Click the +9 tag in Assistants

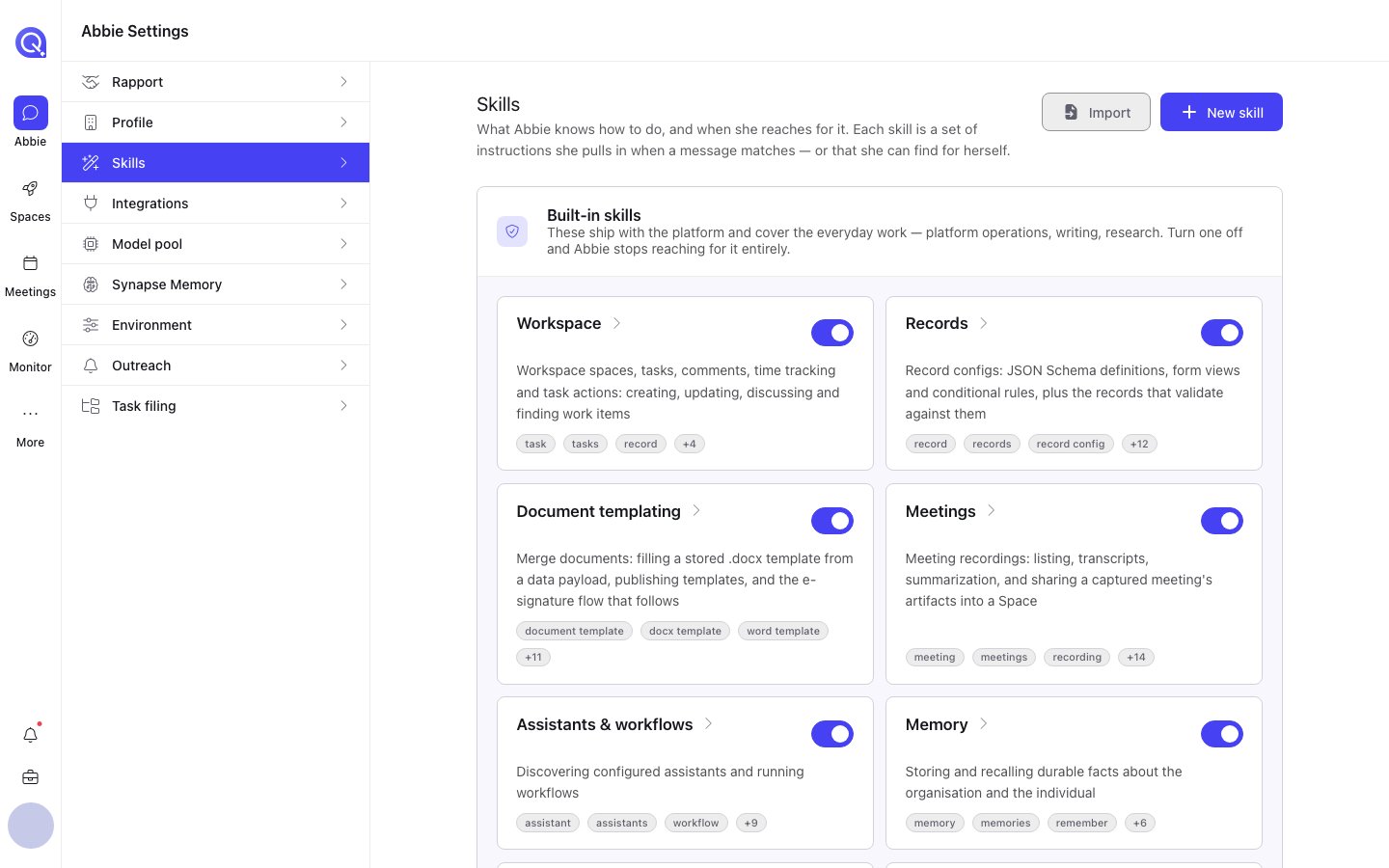(x=750, y=823)
